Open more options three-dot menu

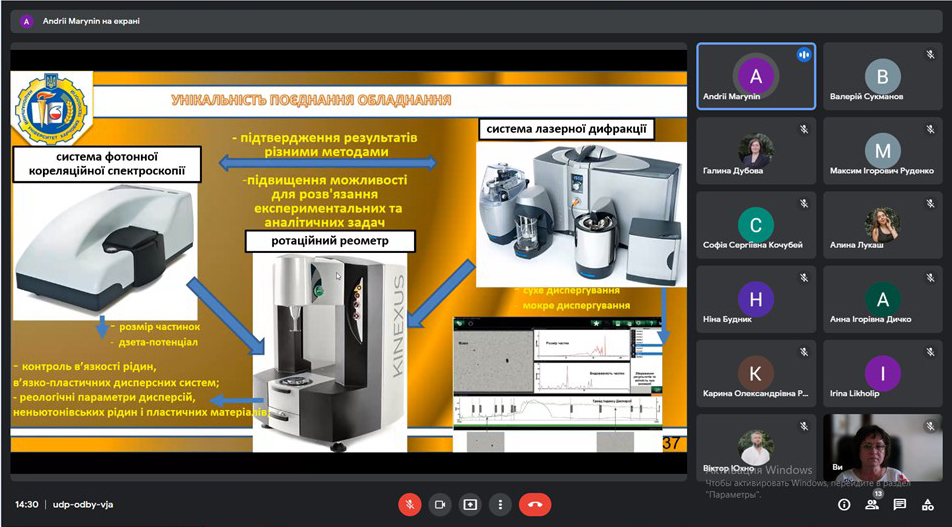(x=500, y=505)
